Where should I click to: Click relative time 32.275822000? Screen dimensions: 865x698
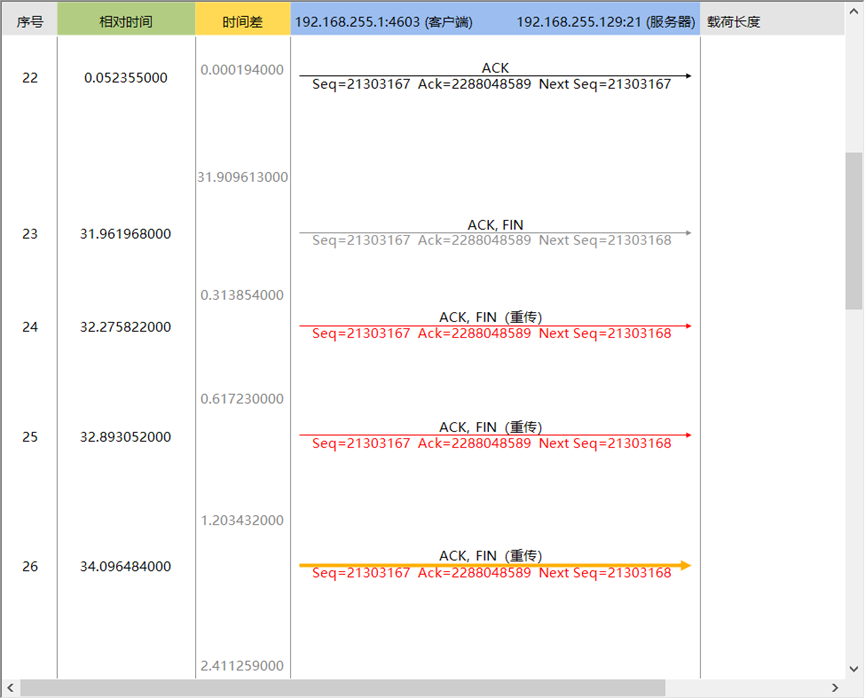point(126,327)
